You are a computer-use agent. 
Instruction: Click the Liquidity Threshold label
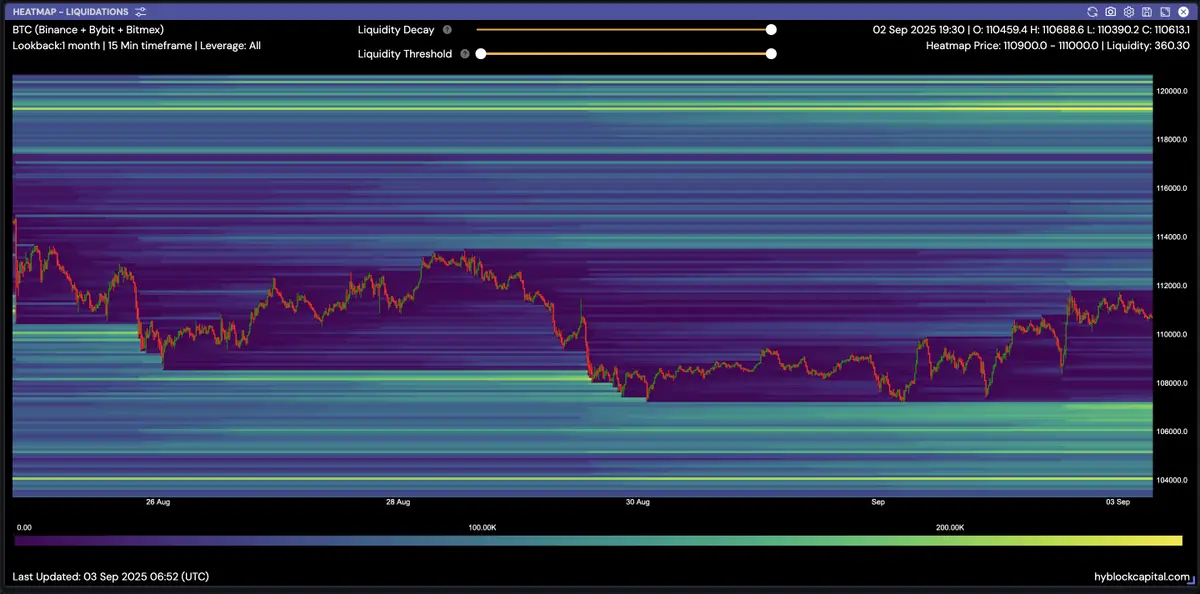point(405,54)
